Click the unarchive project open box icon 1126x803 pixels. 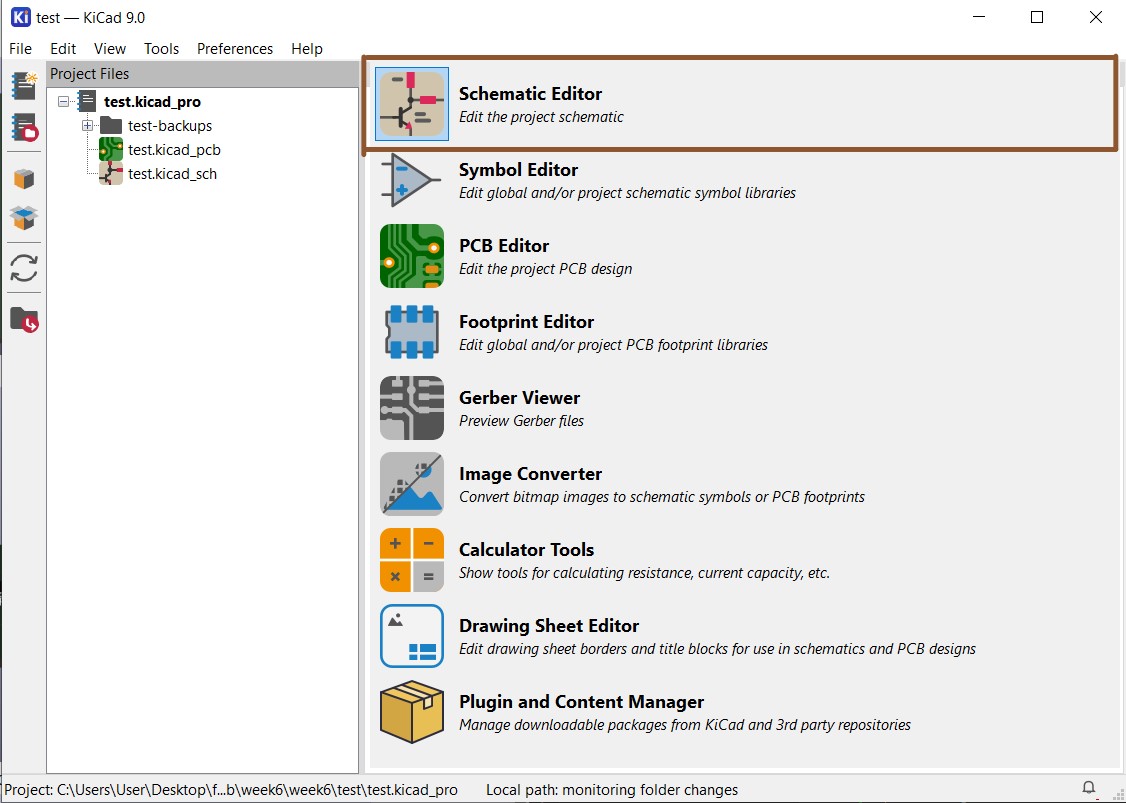tap(24, 218)
